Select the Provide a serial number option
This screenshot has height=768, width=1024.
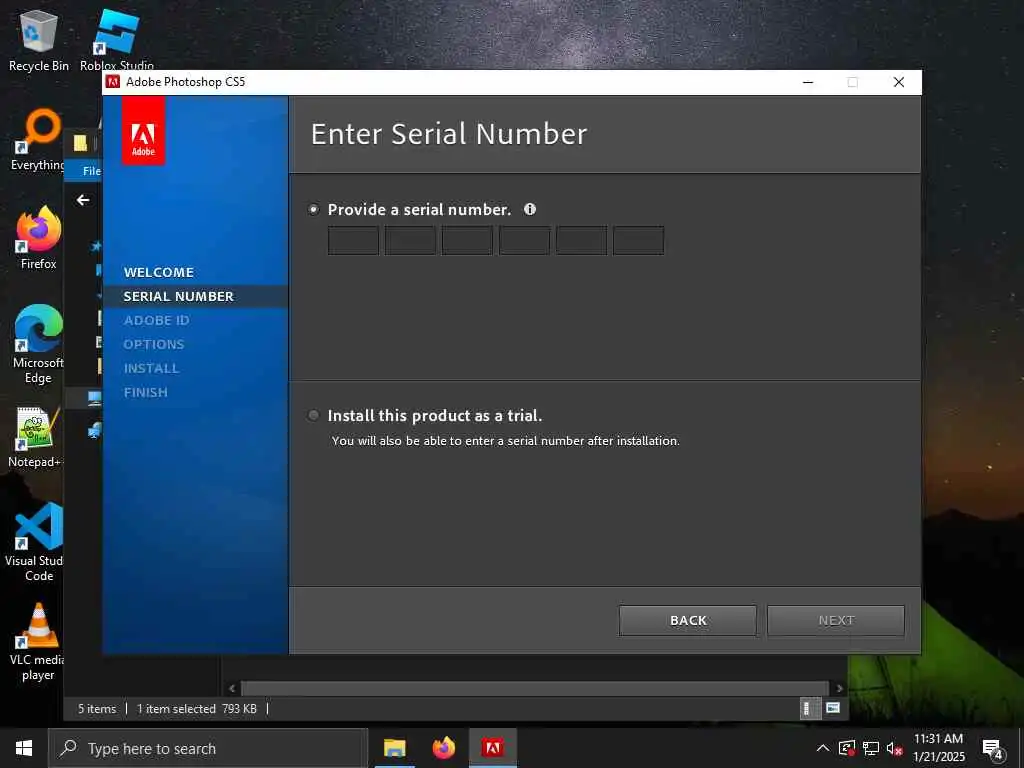(313, 210)
